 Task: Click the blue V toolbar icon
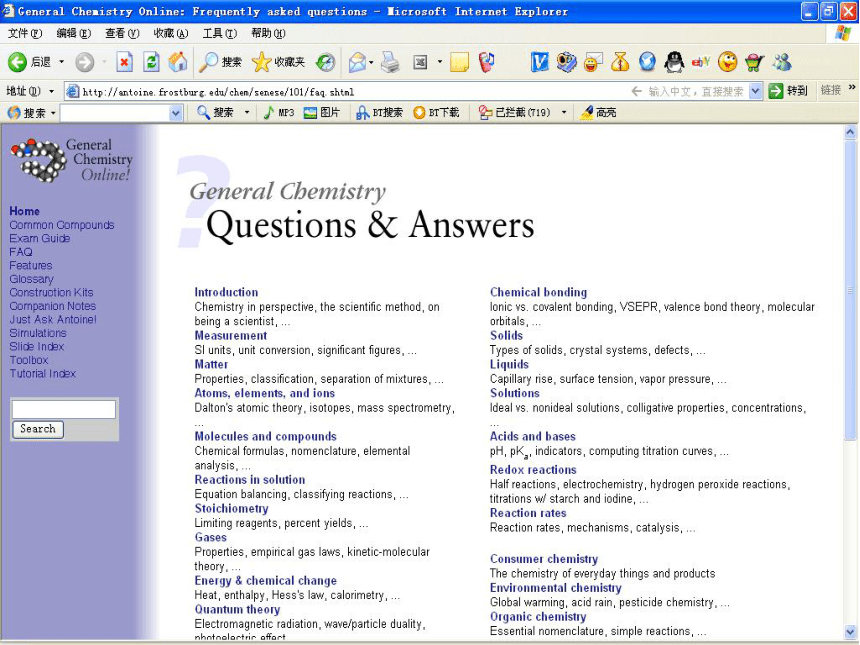[x=540, y=62]
